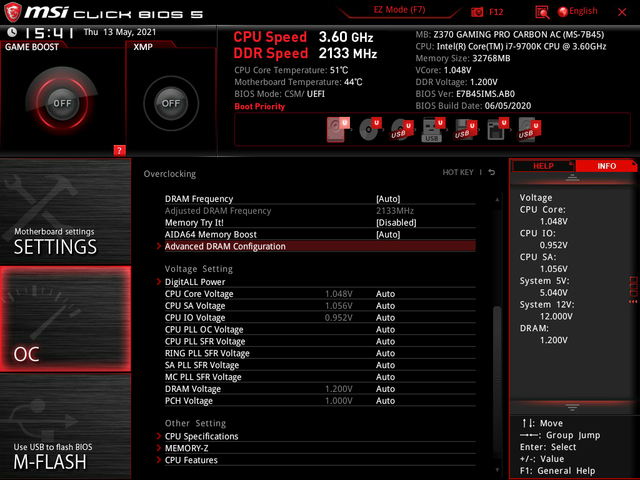This screenshot has height=480, width=640.
Task: Click the Boot Priority label
Action: pos(260,106)
